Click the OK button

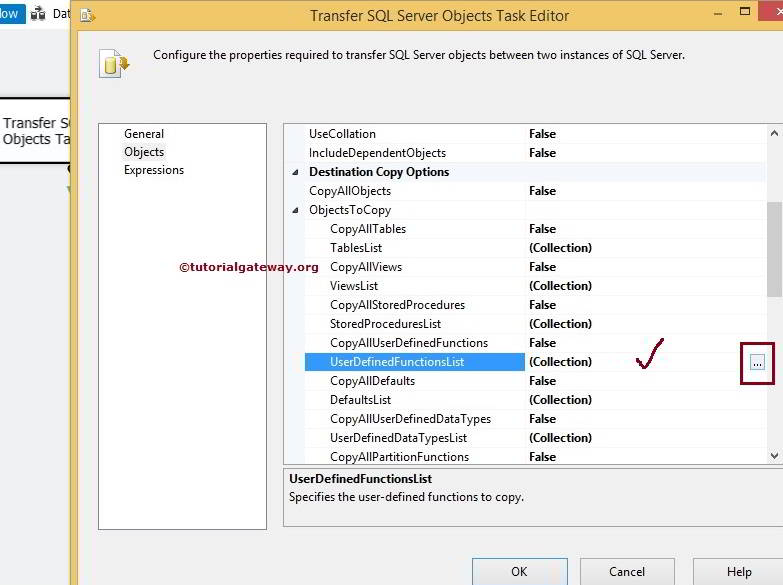coord(519,572)
